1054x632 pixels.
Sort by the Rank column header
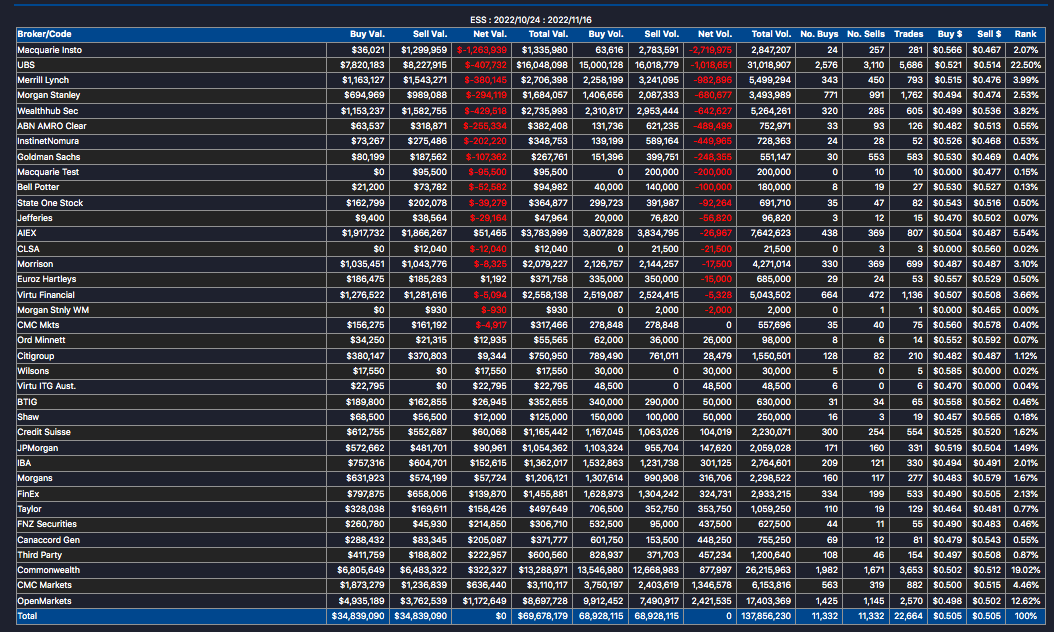pos(1026,34)
